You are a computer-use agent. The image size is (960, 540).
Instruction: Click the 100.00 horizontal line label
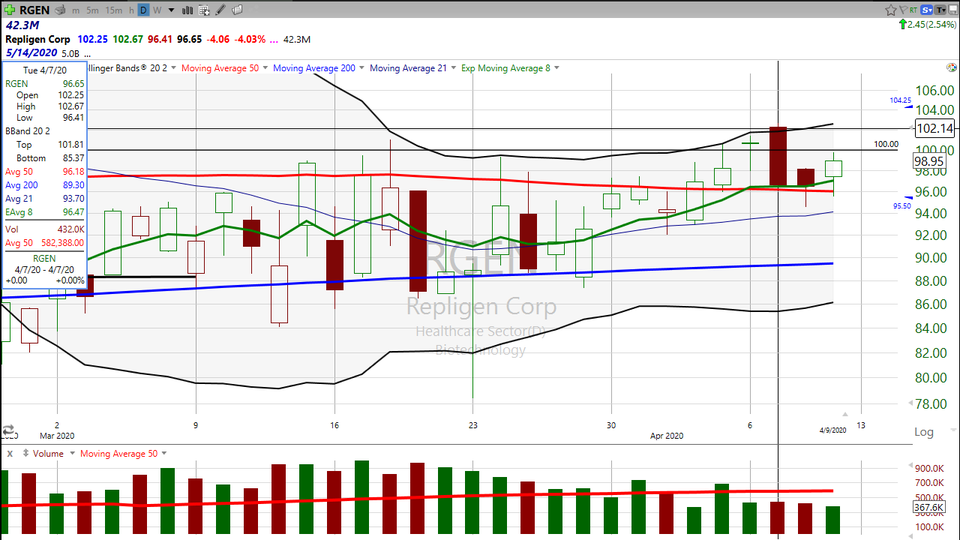click(x=886, y=144)
